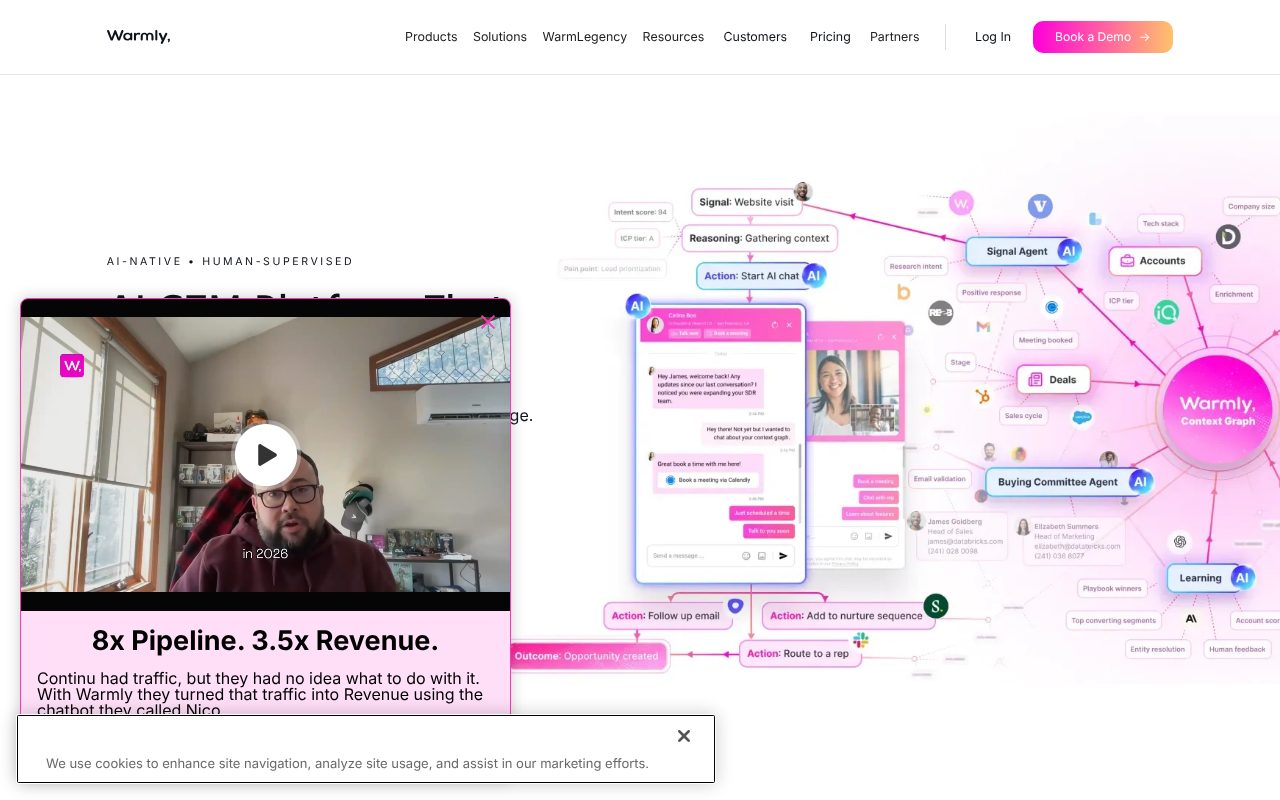Click the HubSpot sprocket icon

(982, 395)
